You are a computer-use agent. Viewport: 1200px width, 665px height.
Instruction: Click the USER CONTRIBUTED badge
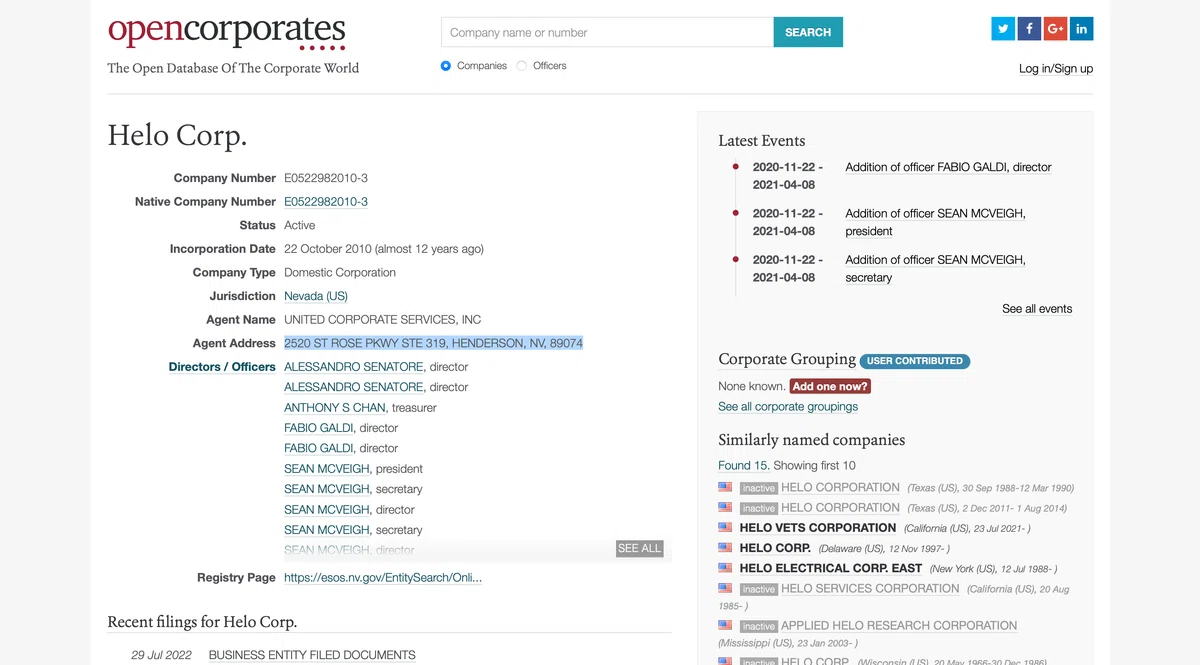point(915,361)
